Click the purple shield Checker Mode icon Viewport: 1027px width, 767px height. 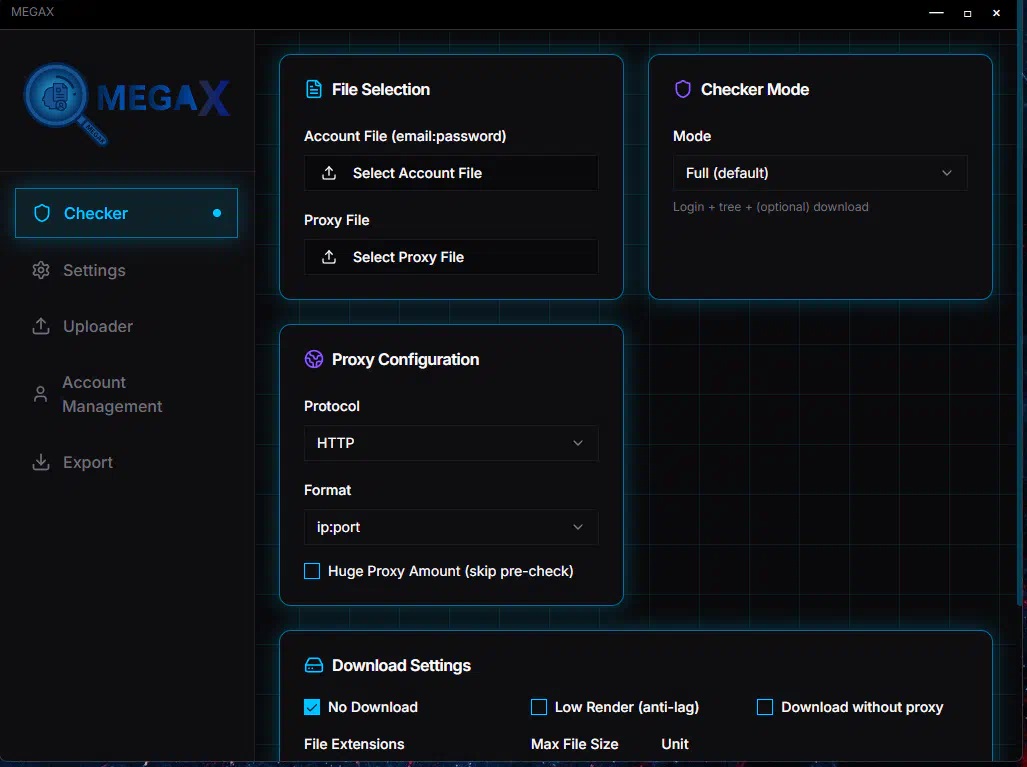pyautogui.click(x=683, y=89)
